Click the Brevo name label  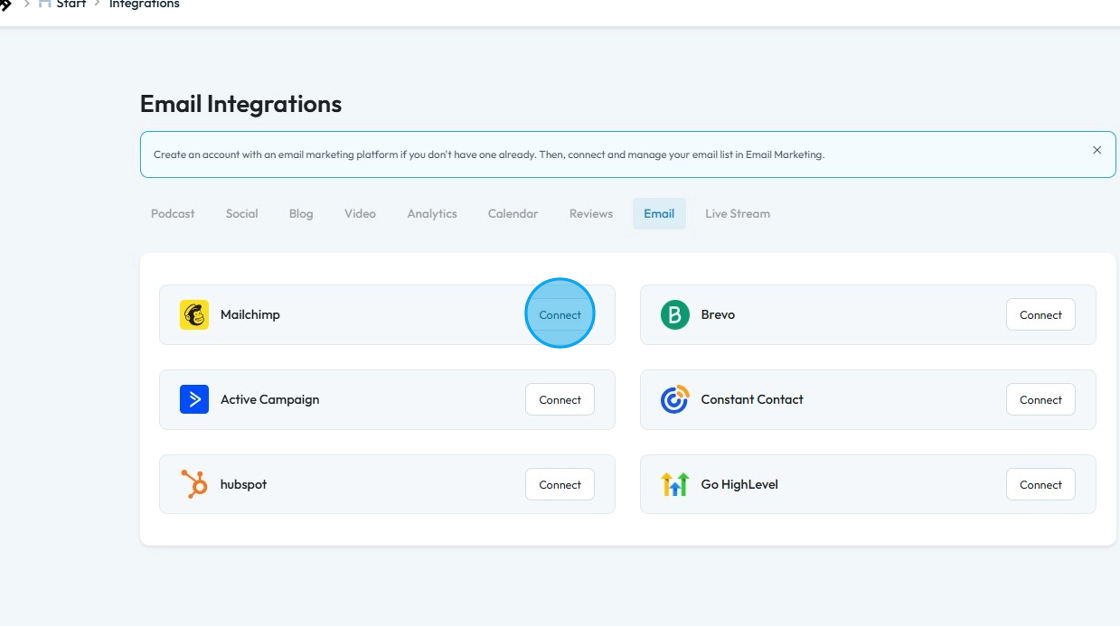(x=718, y=314)
